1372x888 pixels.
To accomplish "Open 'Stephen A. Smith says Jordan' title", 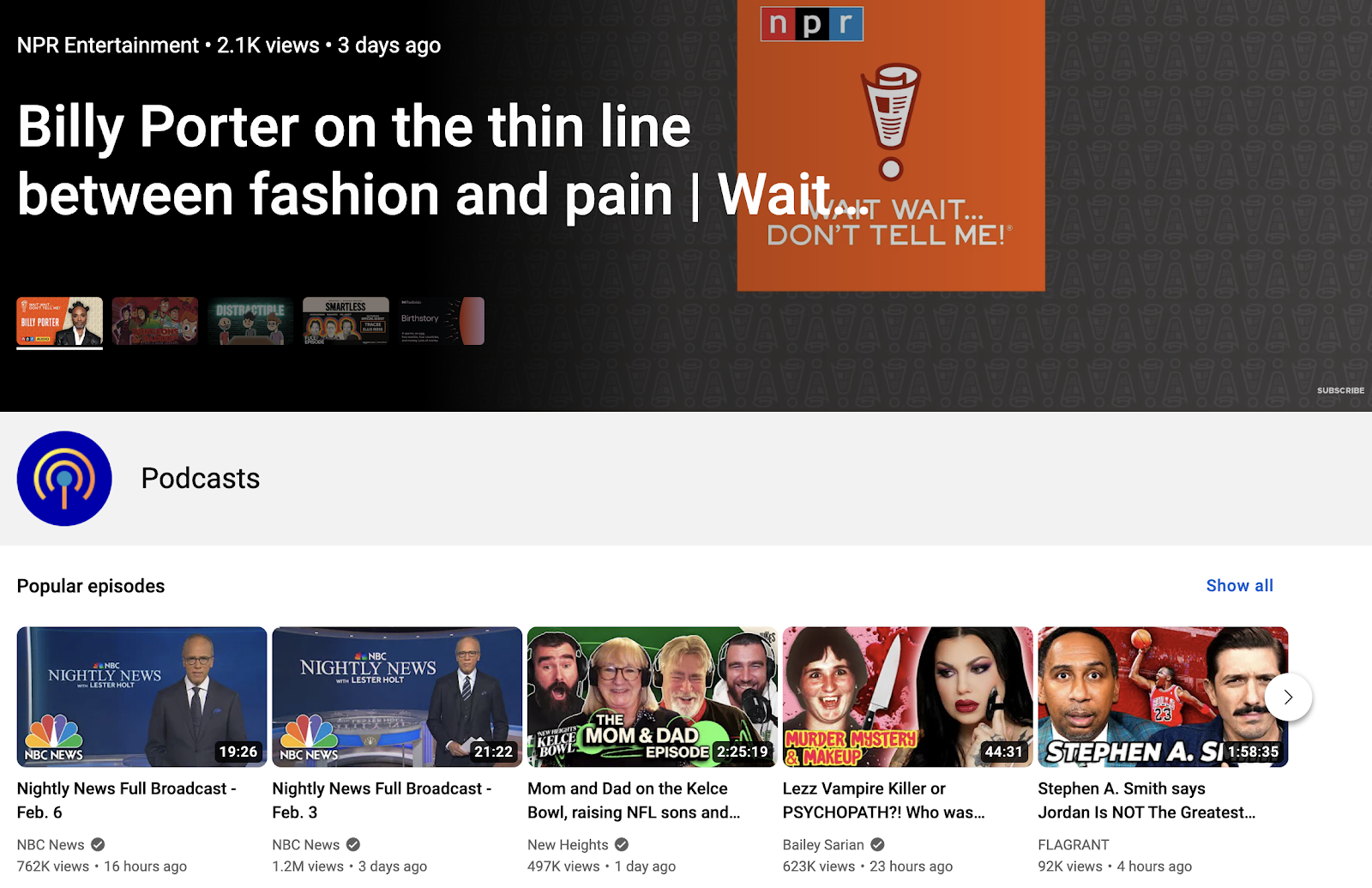I will coord(1146,800).
